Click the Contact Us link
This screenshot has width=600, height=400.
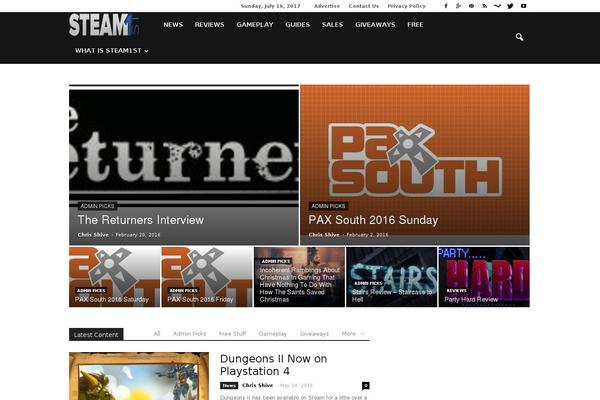pos(364,6)
